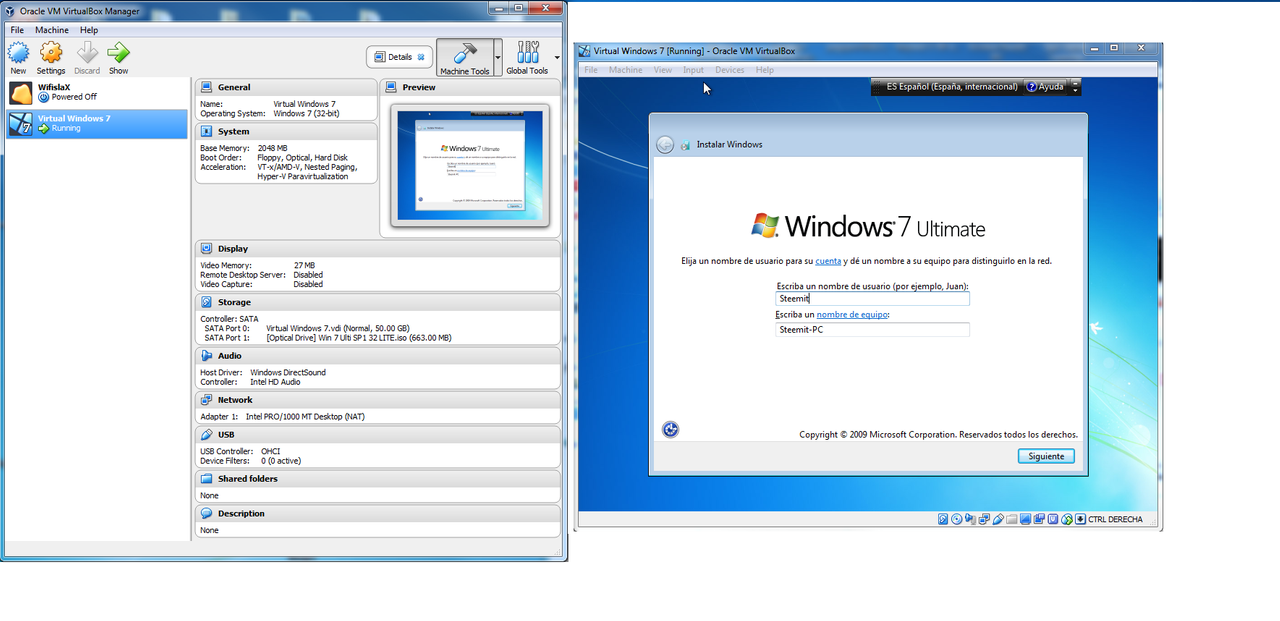
Task: Open the File menu in VirtualBox Manager
Action: [x=17, y=30]
